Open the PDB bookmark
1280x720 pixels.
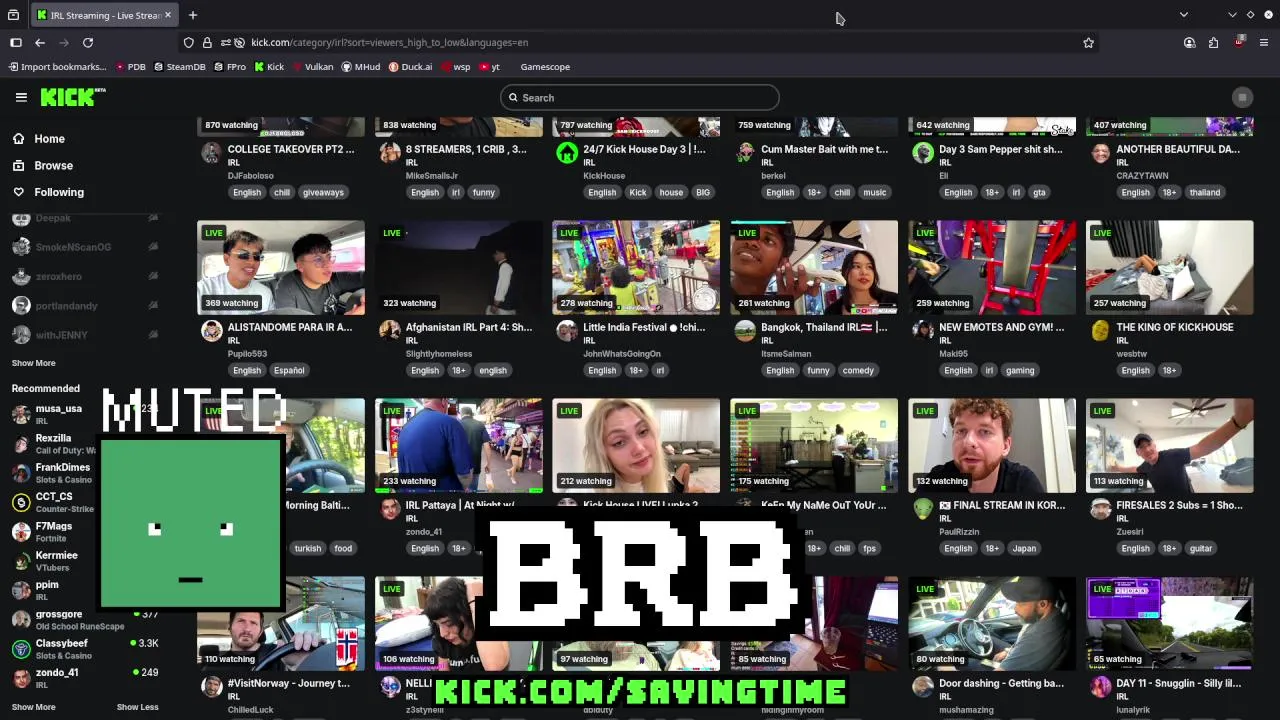click(130, 67)
